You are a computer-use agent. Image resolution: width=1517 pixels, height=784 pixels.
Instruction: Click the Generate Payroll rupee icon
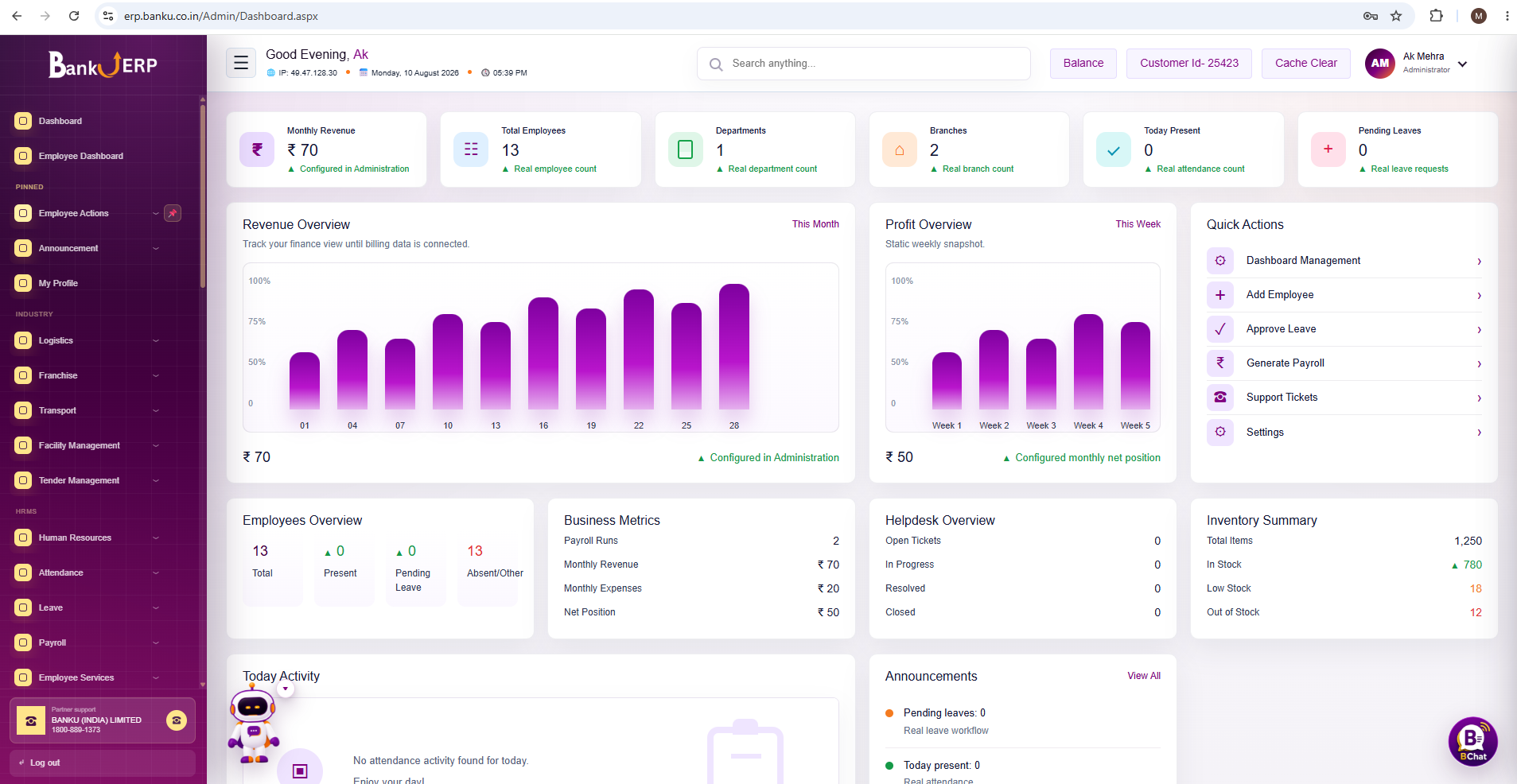pos(1220,363)
